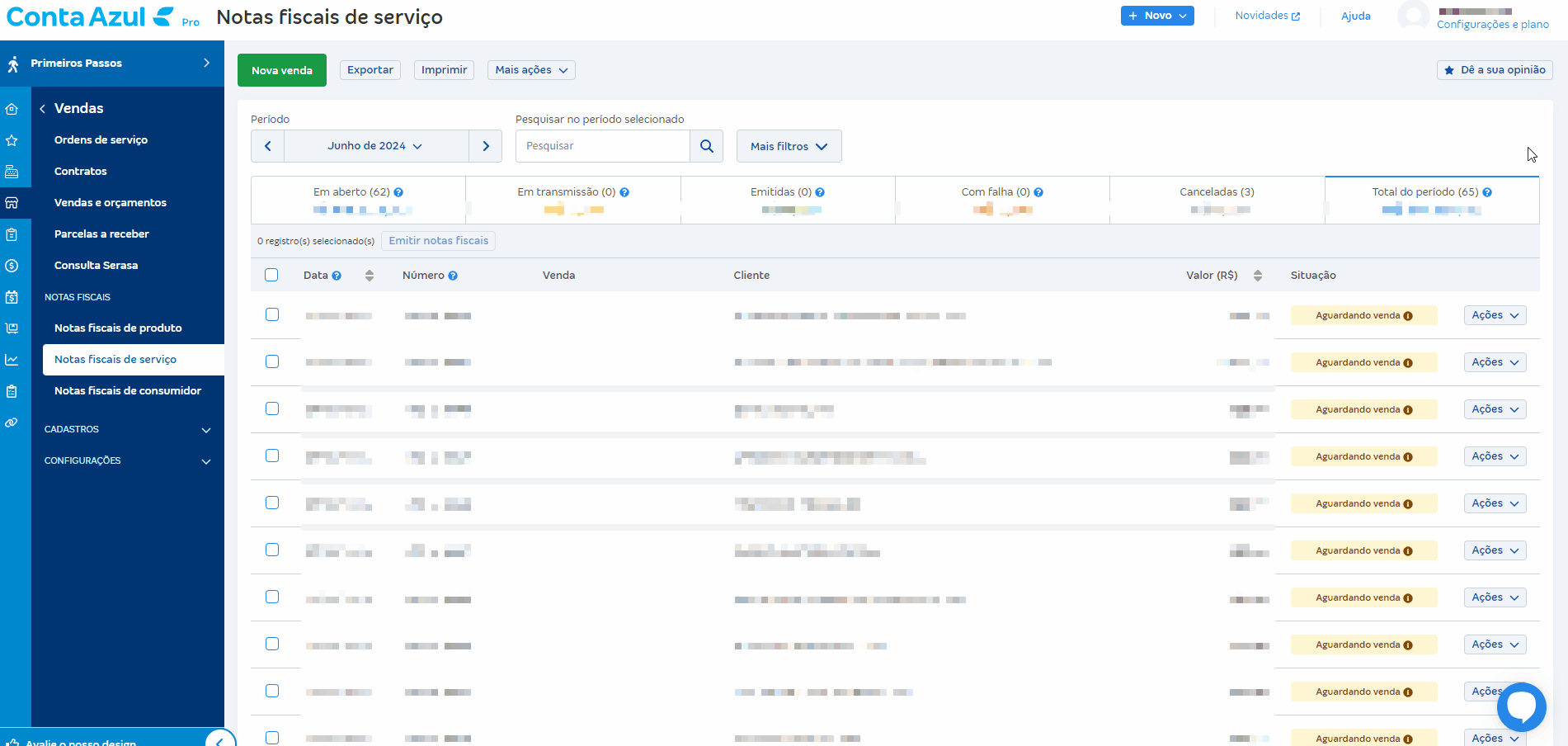Collapse sidebar using the round chevron button
This screenshot has width=1568, height=746.
(x=220, y=740)
